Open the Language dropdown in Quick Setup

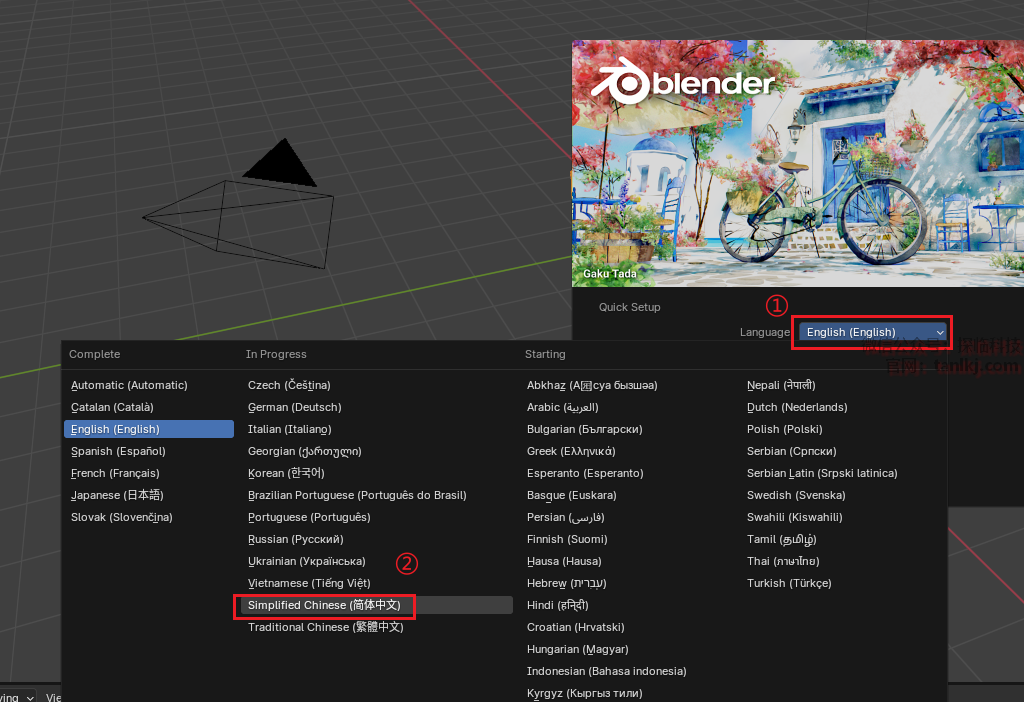873,332
